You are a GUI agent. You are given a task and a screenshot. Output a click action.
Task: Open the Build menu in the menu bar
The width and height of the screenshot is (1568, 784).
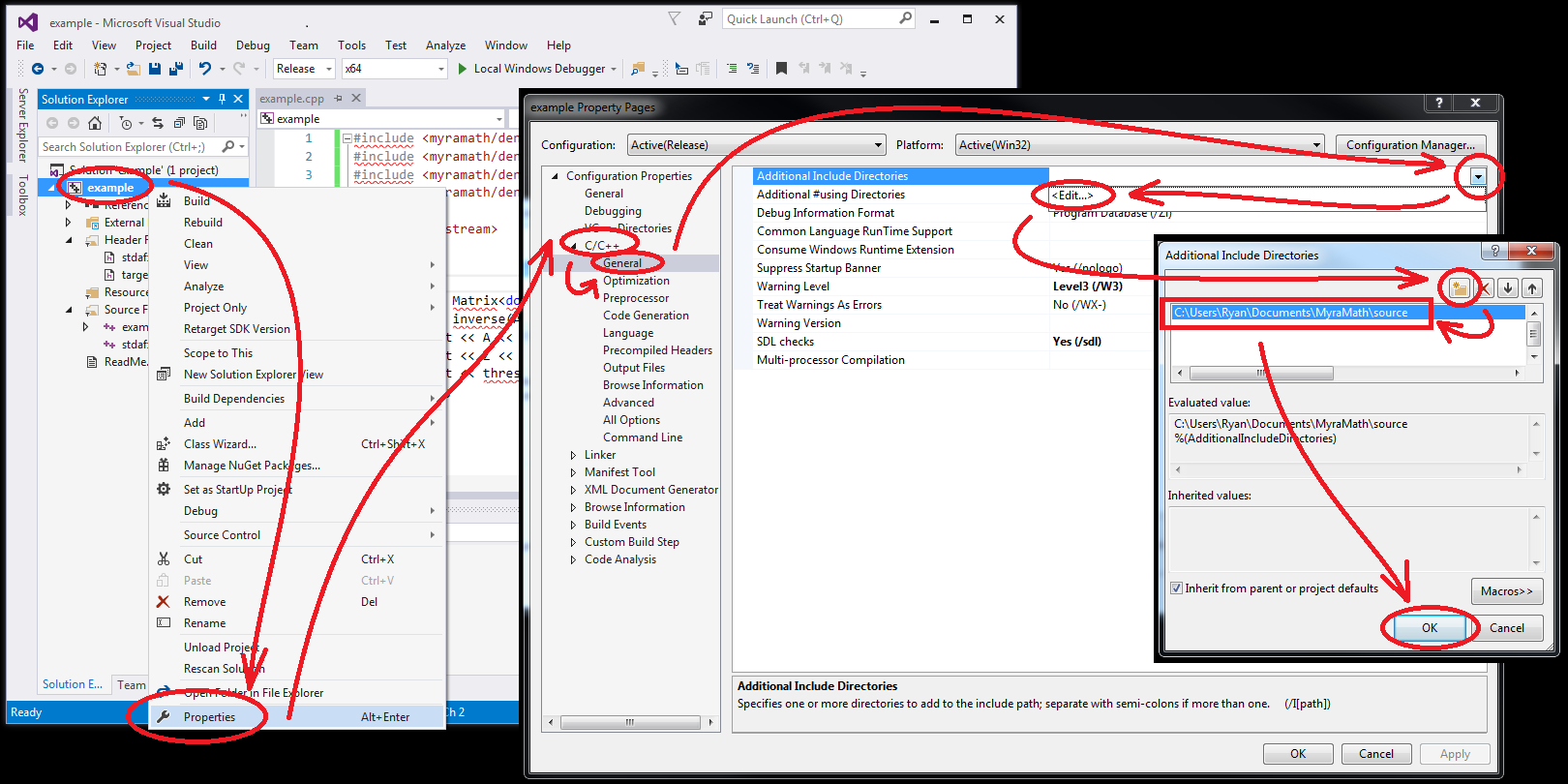pos(203,45)
